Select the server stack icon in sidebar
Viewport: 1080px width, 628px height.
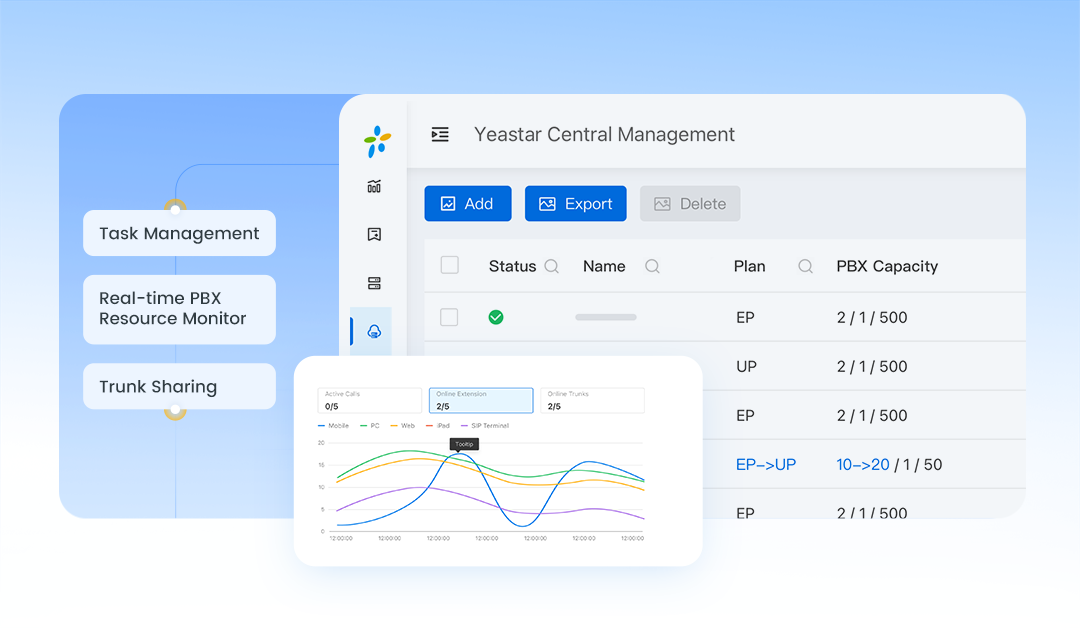pyautogui.click(x=374, y=283)
